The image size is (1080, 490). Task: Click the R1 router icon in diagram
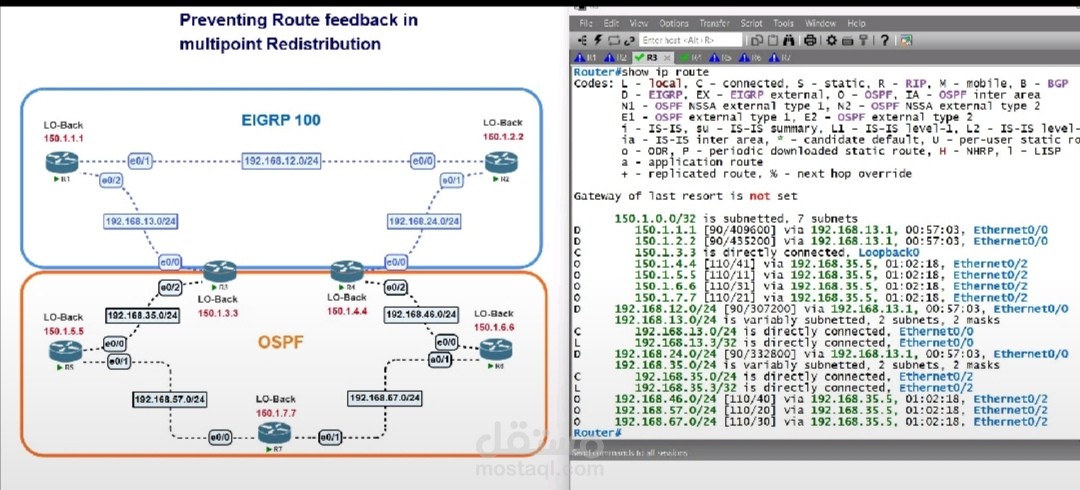point(62,162)
